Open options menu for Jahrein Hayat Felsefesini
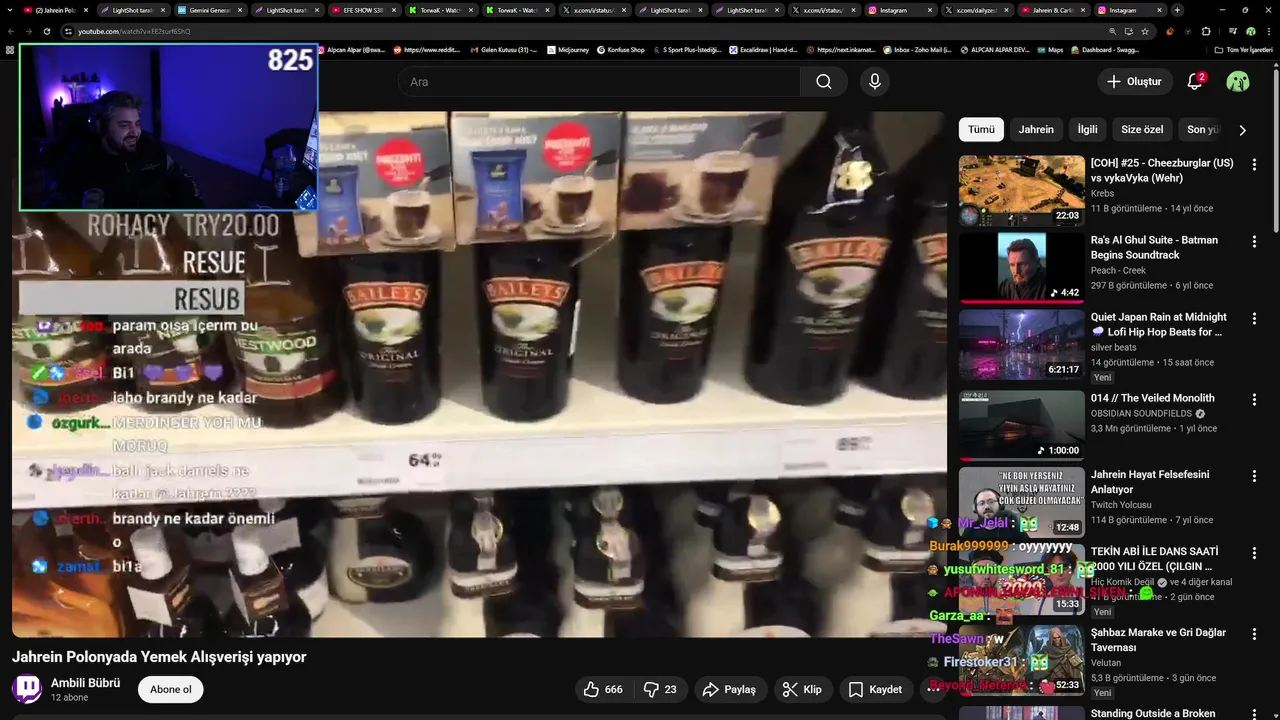Screen dimensions: 1280x720 (x=1254, y=476)
